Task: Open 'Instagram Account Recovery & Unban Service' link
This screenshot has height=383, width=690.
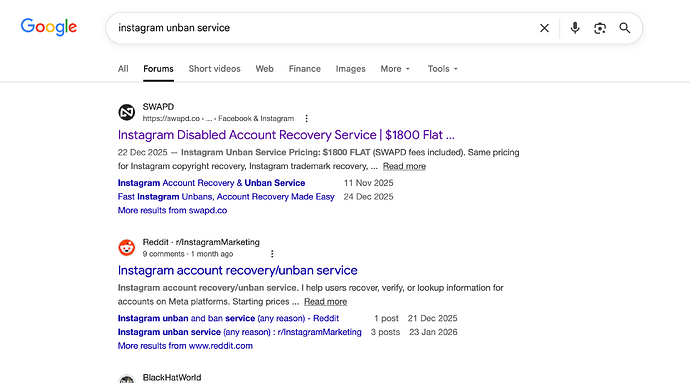Action: pos(211,183)
